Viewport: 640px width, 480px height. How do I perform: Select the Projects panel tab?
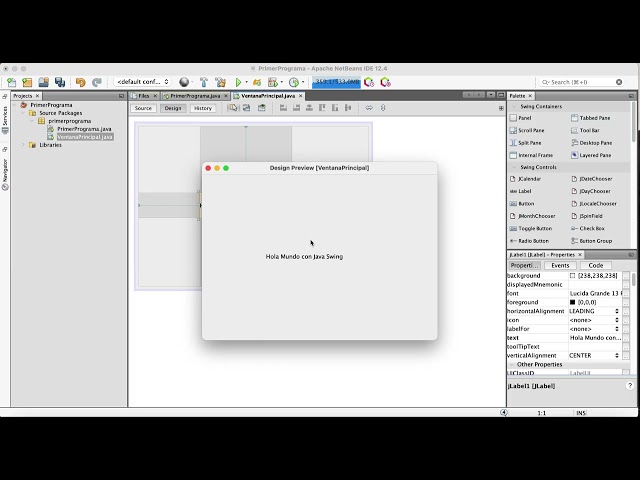(22, 96)
